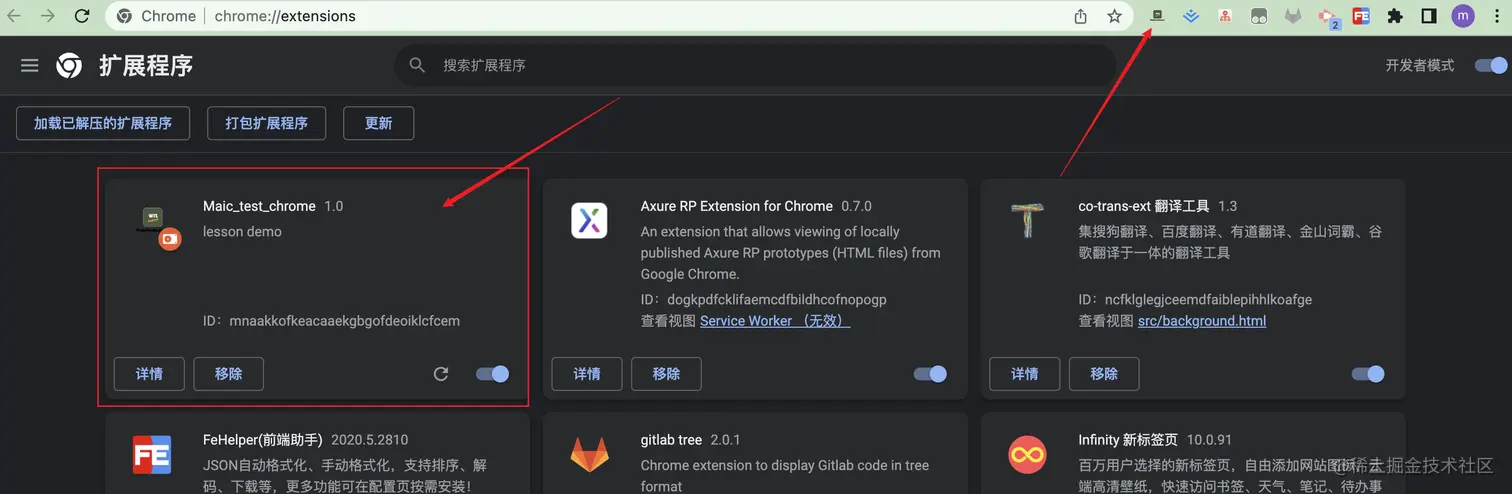Open 详情 for Maic_test_chrome
Viewport: 1512px width, 494px height.
click(x=149, y=374)
